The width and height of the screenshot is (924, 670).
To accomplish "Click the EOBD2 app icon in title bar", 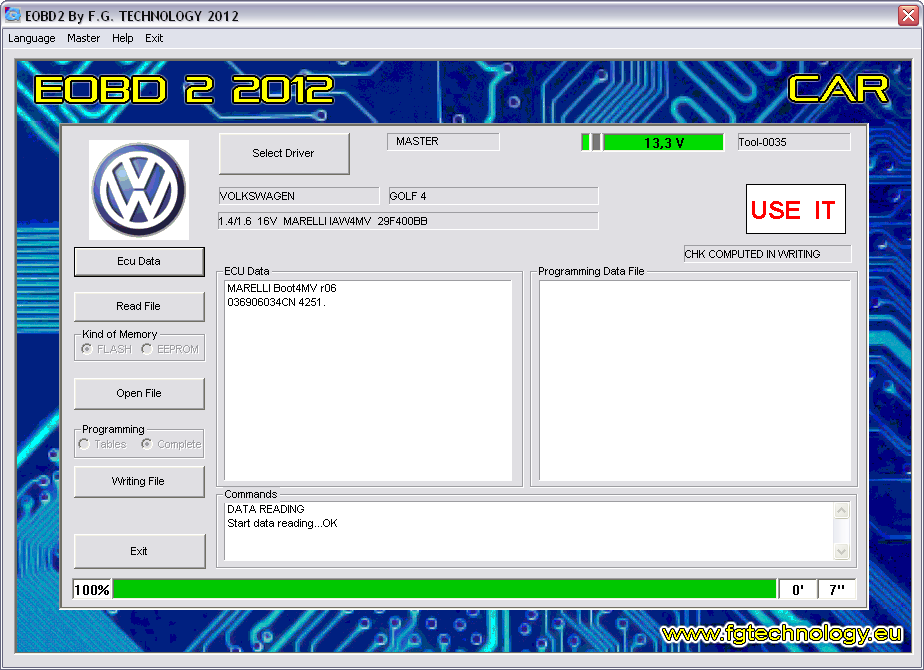I will [12, 15].
